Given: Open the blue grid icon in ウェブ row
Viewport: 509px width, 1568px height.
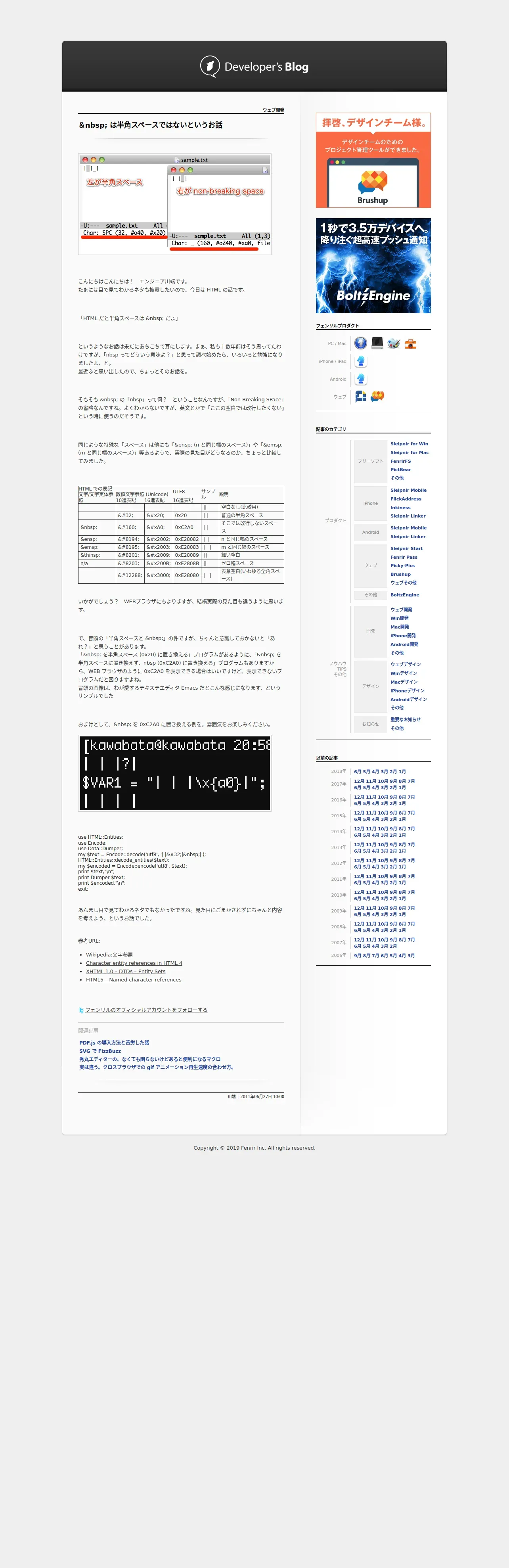Looking at the screenshot, I should point(361,396).
